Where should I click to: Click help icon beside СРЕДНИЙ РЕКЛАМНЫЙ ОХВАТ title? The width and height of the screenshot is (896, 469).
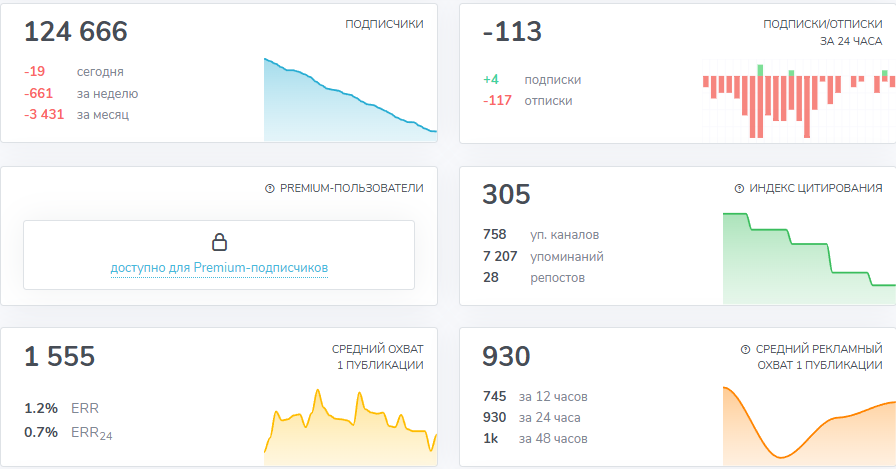click(744, 349)
